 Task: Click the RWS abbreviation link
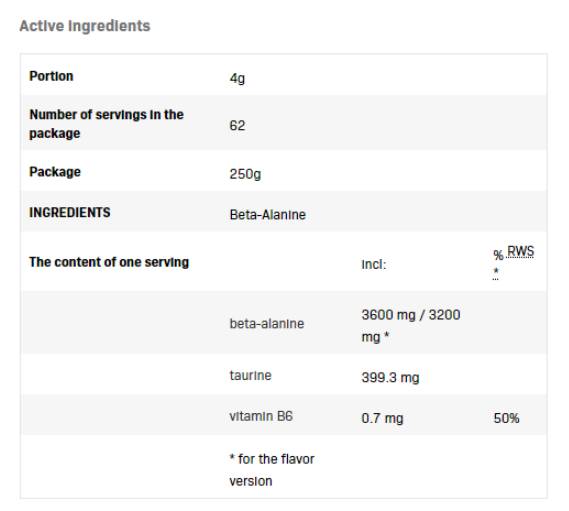tap(520, 251)
